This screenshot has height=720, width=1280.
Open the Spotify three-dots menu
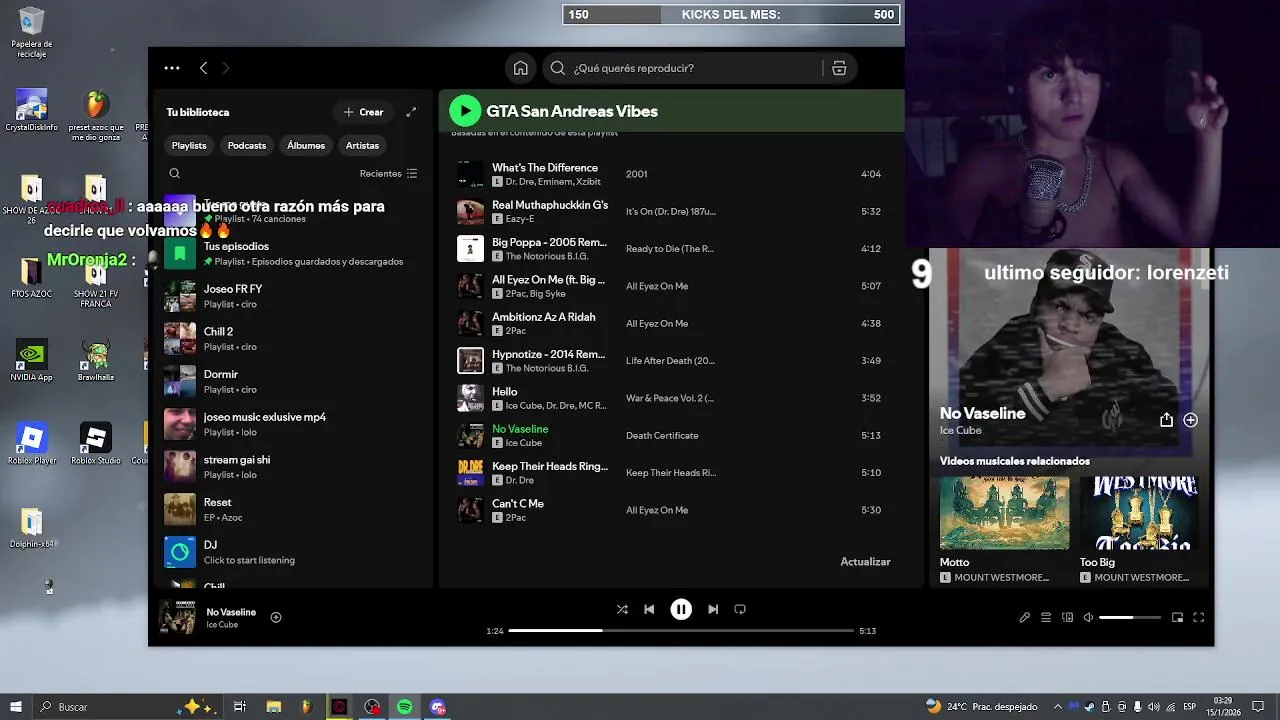tap(172, 68)
